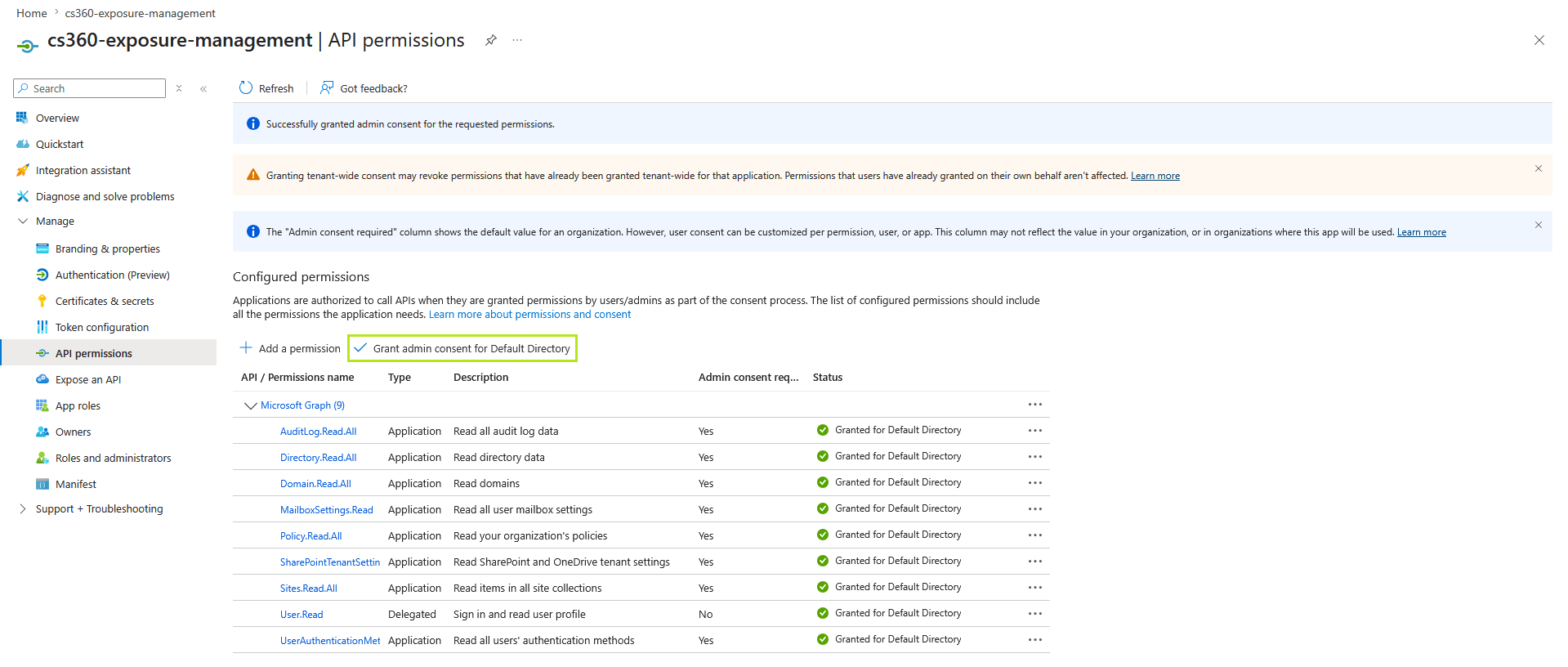This screenshot has width=1568, height=667.
Task: Pin the API permissions page
Action: 491,40
